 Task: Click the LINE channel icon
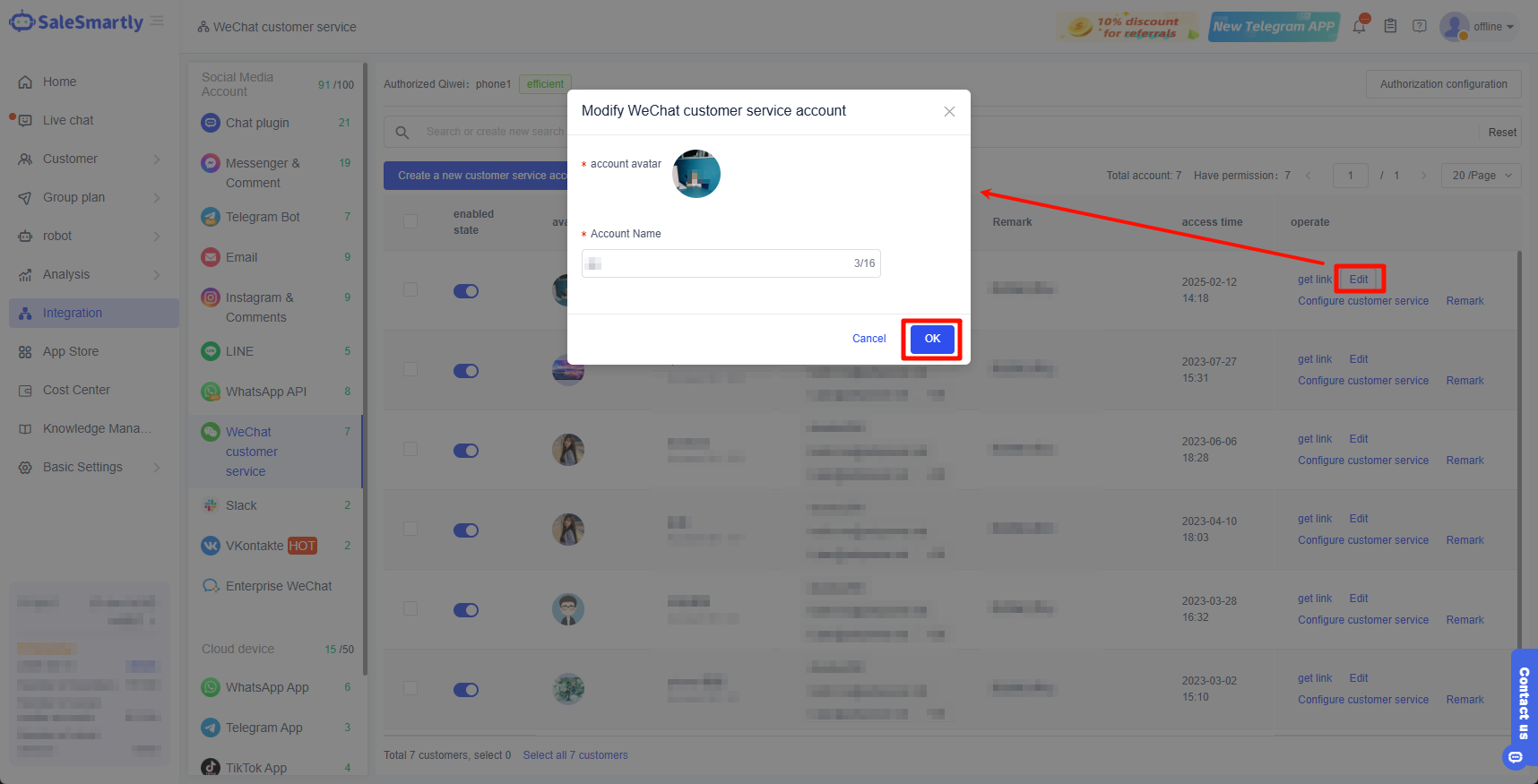tap(211, 351)
